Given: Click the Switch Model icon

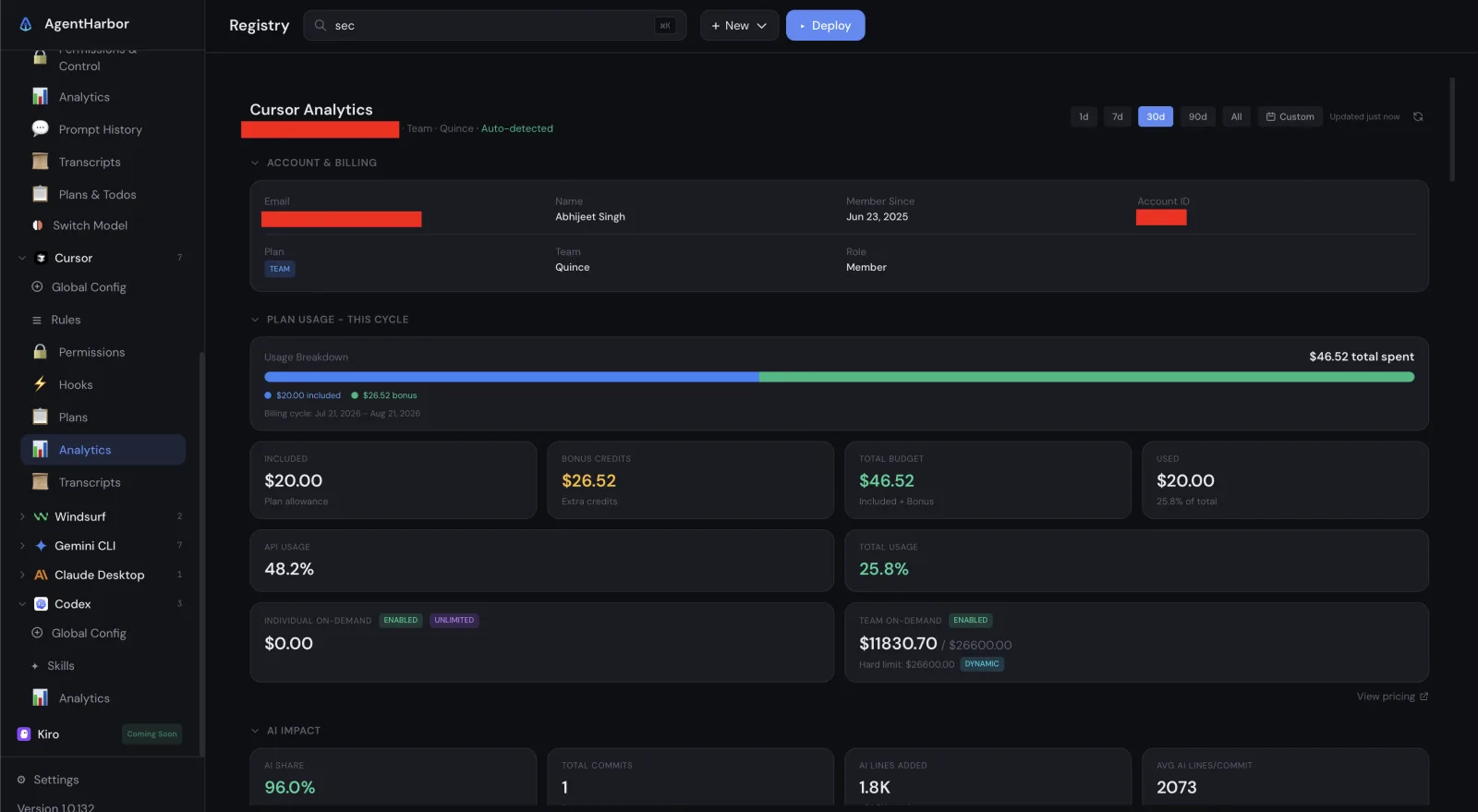Looking at the screenshot, I should (37, 225).
